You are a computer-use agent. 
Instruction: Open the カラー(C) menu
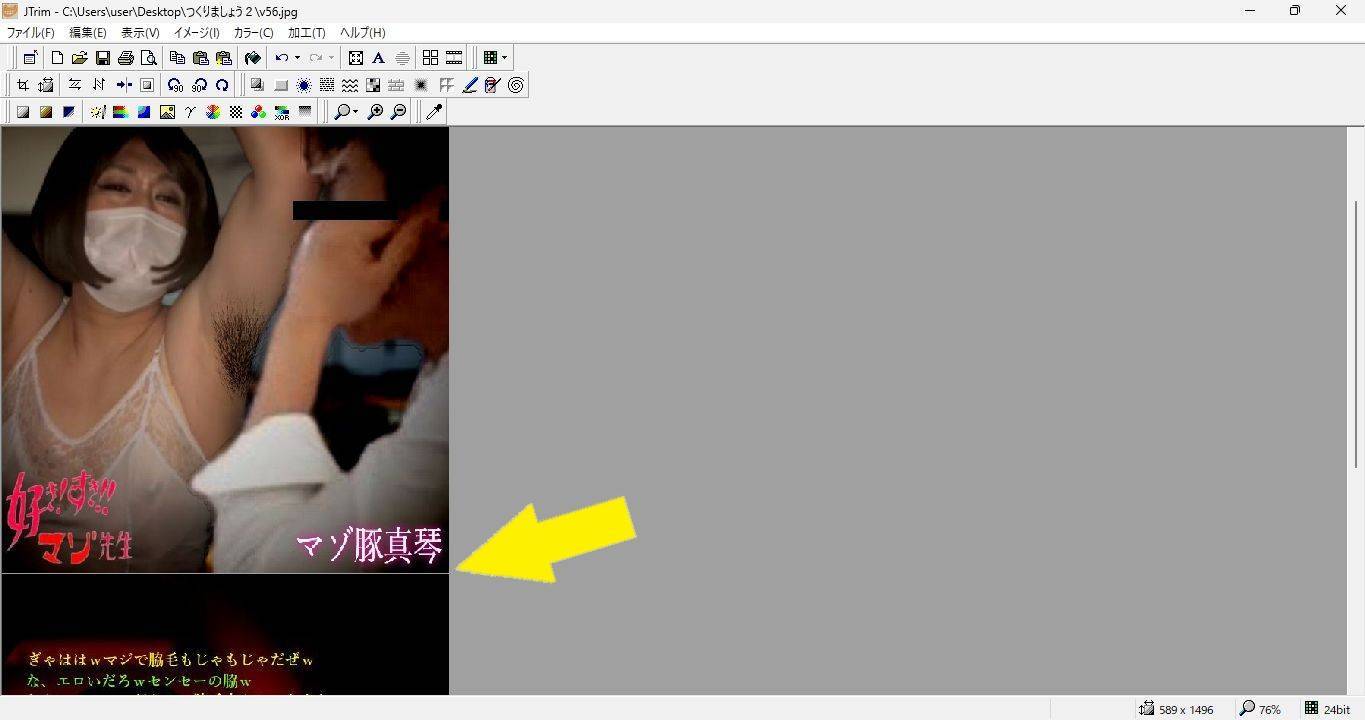253,33
